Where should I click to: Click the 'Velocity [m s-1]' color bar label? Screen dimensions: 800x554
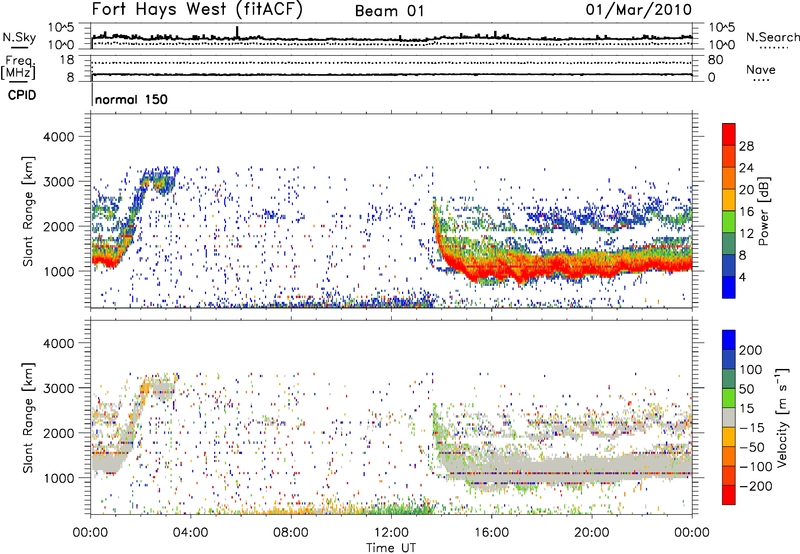pyautogui.click(x=782, y=417)
